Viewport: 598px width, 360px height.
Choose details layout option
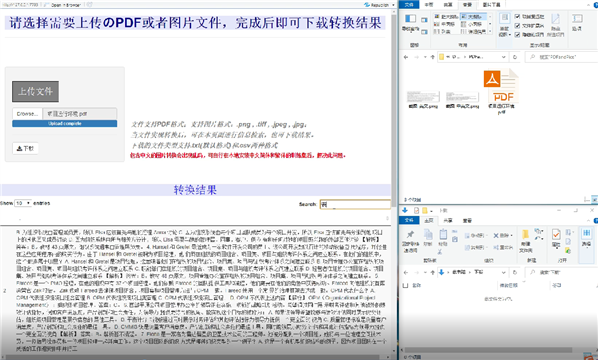click(x=473, y=32)
